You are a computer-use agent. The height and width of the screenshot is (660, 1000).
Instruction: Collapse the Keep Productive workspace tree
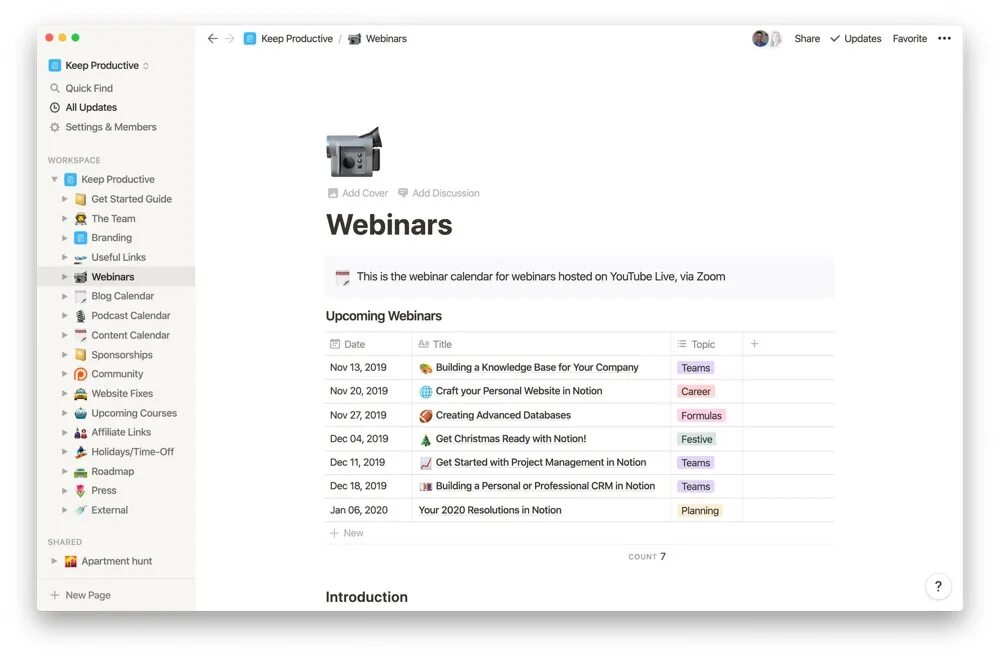[54, 179]
